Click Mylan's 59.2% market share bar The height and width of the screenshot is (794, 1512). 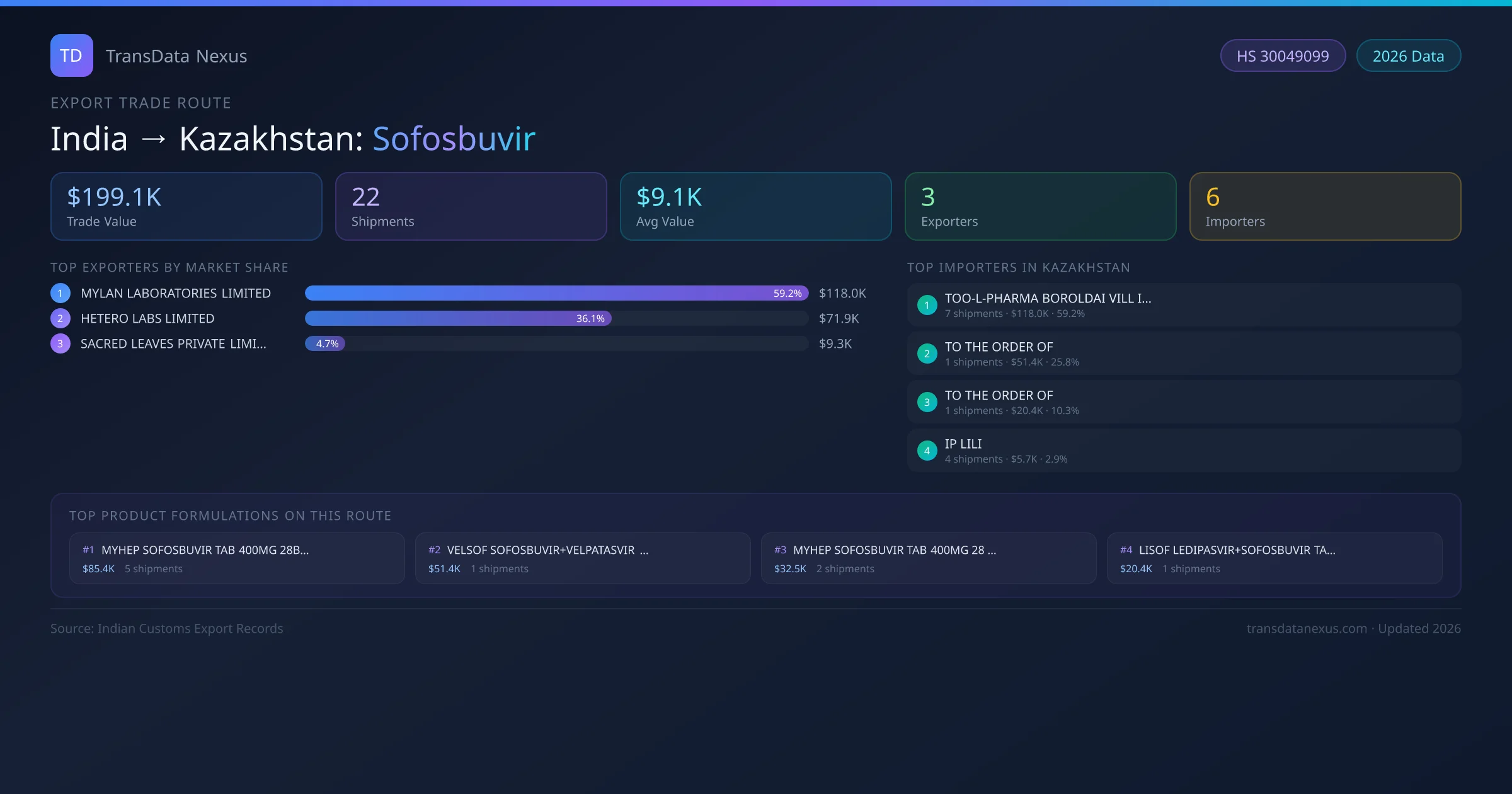click(556, 293)
